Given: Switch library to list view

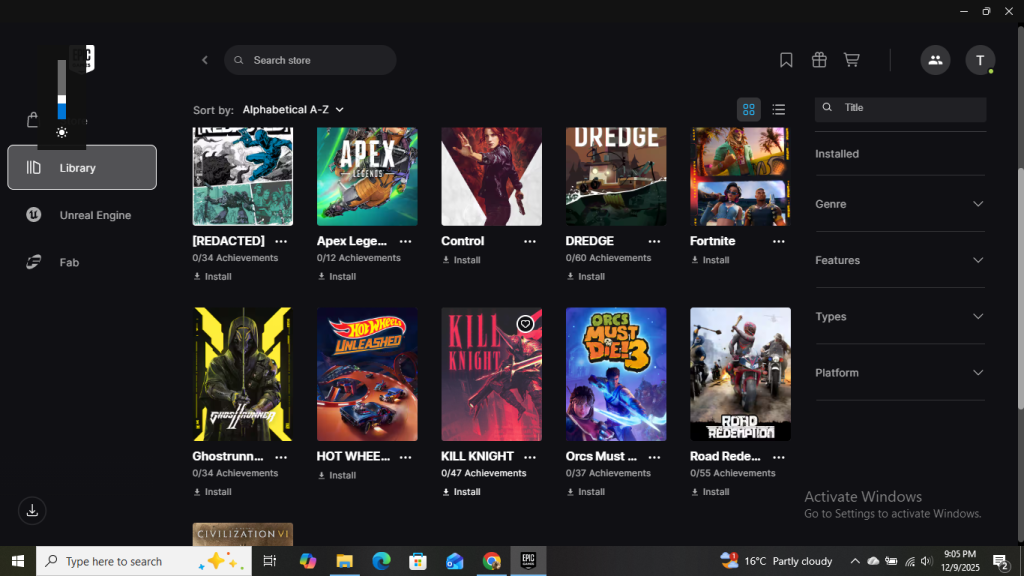Looking at the screenshot, I should [779, 109].
